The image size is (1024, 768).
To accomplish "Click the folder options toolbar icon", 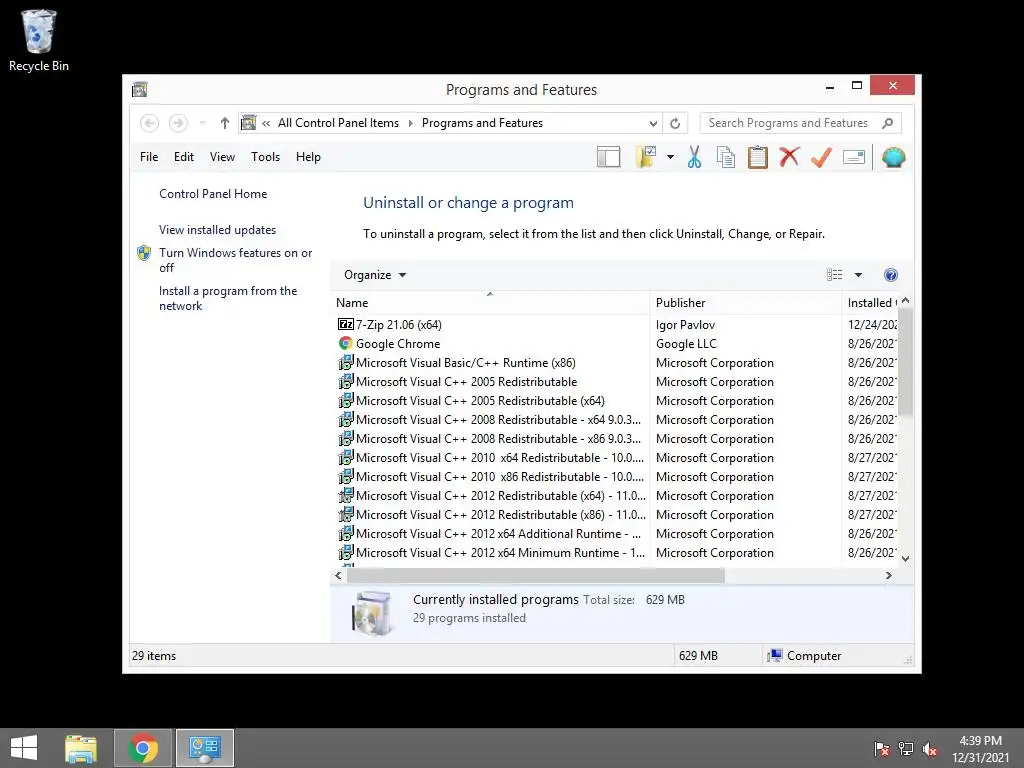I will pos(646,157).
